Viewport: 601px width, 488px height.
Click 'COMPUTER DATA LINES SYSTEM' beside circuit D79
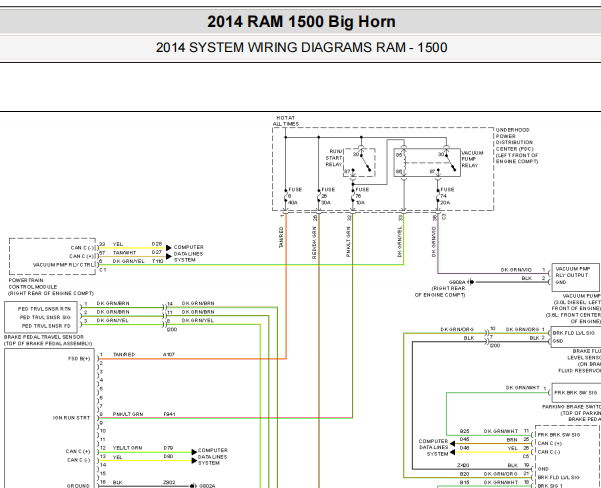[213, 457]
